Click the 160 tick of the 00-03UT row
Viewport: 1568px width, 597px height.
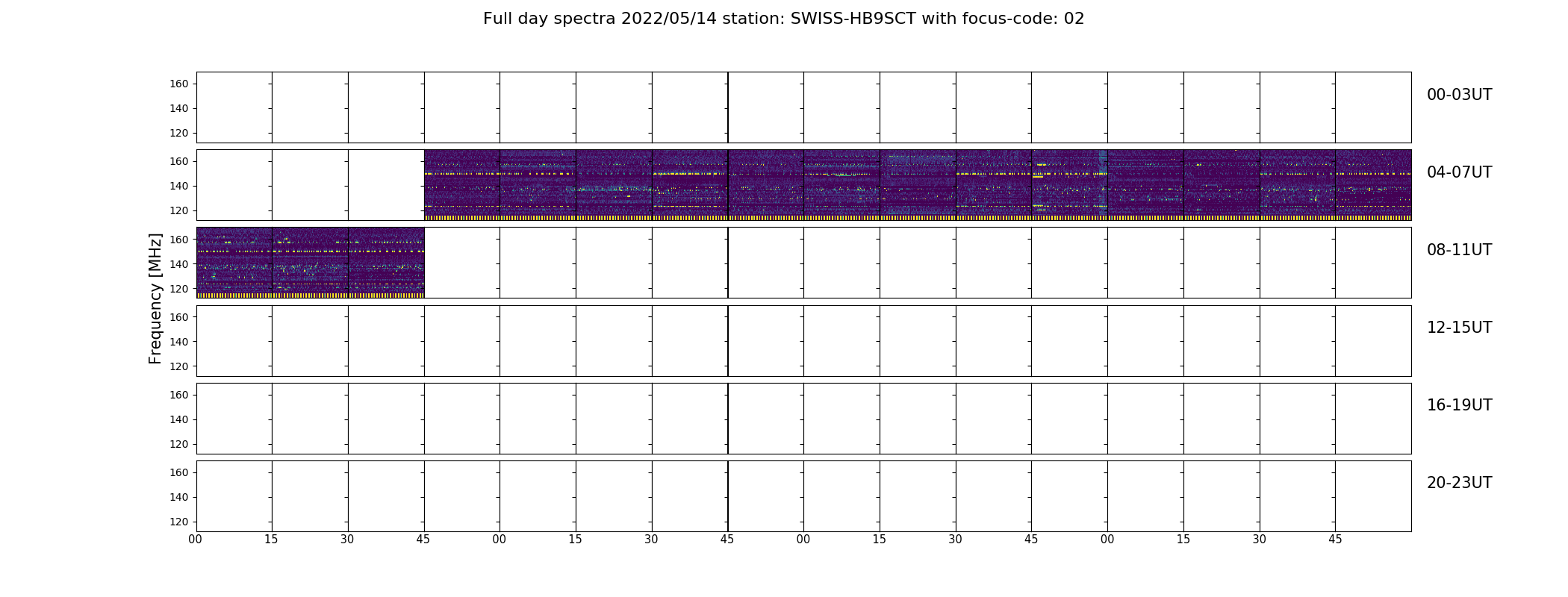[x=179, y=84]
